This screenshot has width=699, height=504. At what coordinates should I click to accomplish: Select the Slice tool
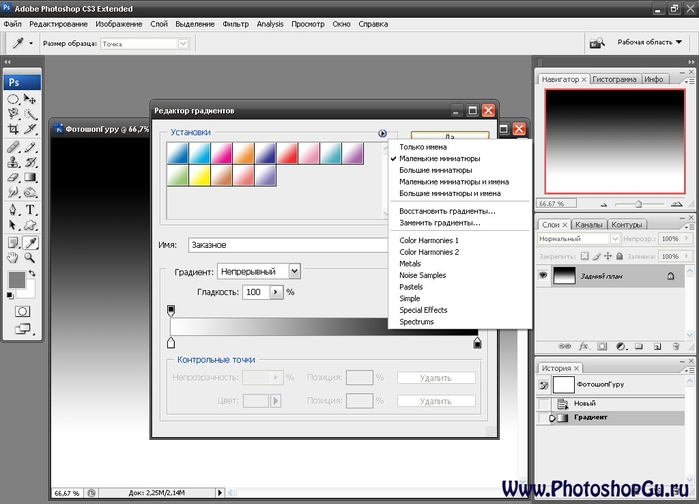click(30, 129)
